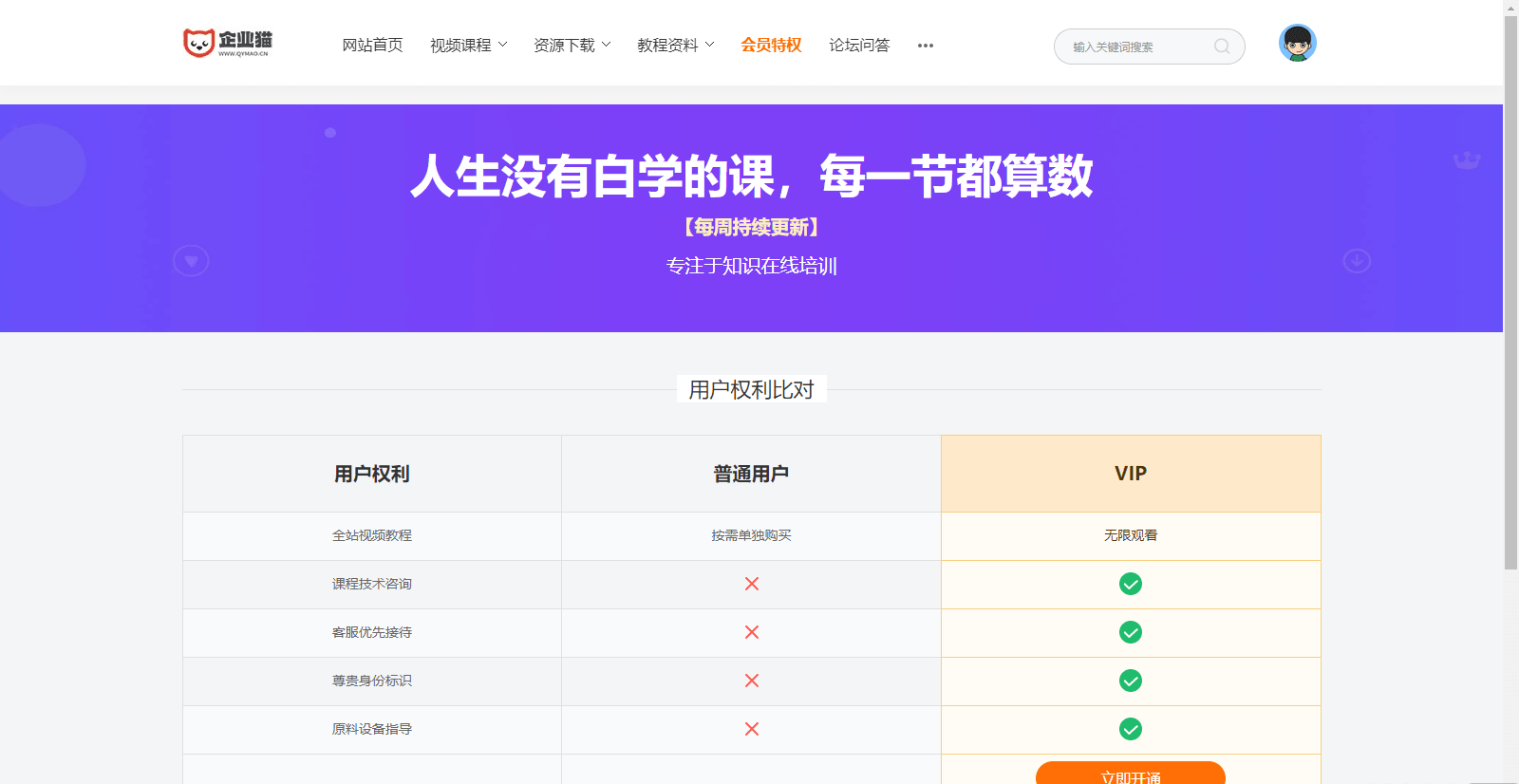
Task: Click the 企业猫 site logo
Action: click(227, 43)
